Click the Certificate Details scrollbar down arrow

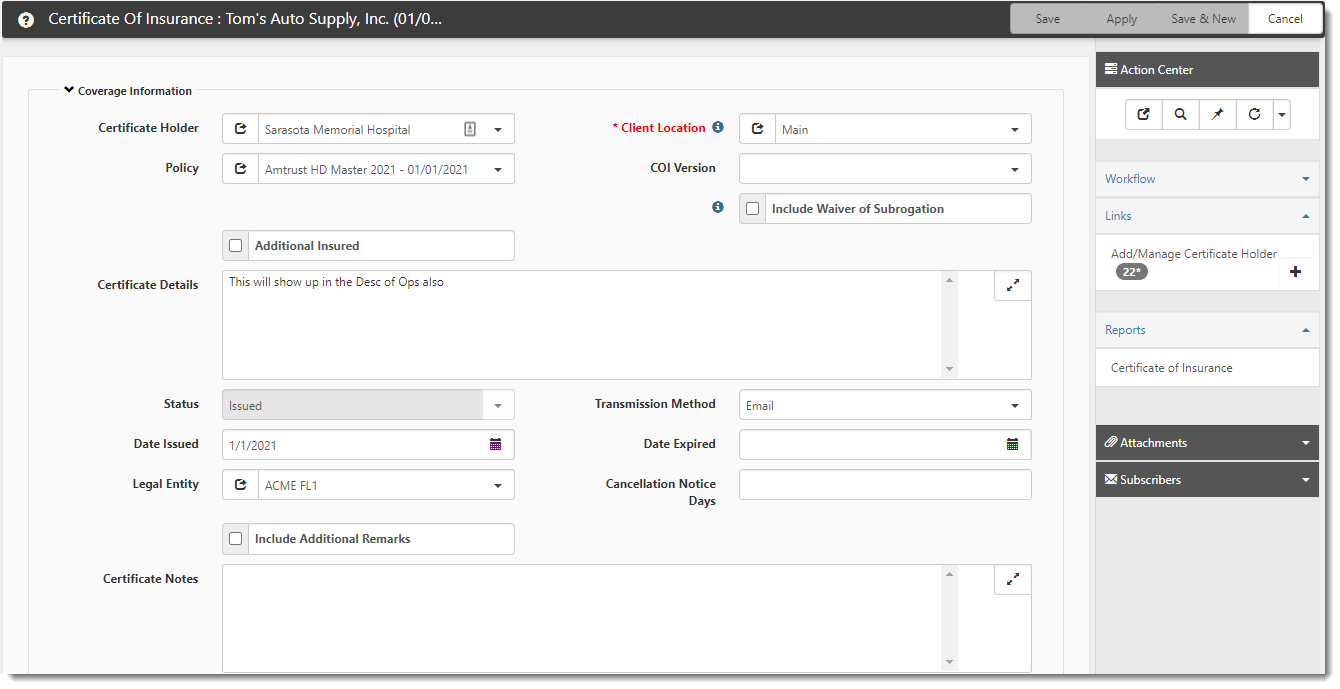pyautogui.click(x=949, y=369)
